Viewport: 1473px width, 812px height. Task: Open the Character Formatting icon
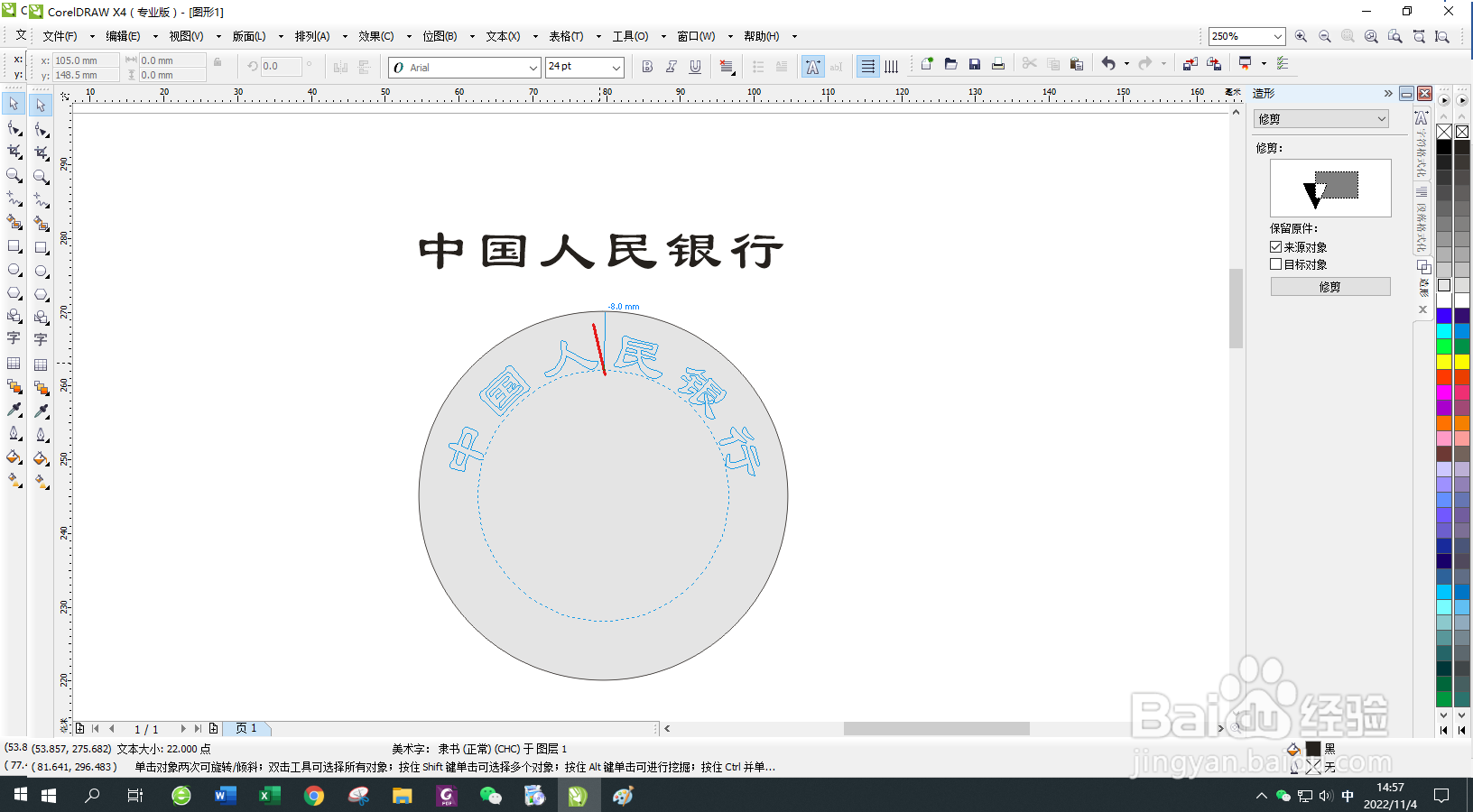[812, 67]
